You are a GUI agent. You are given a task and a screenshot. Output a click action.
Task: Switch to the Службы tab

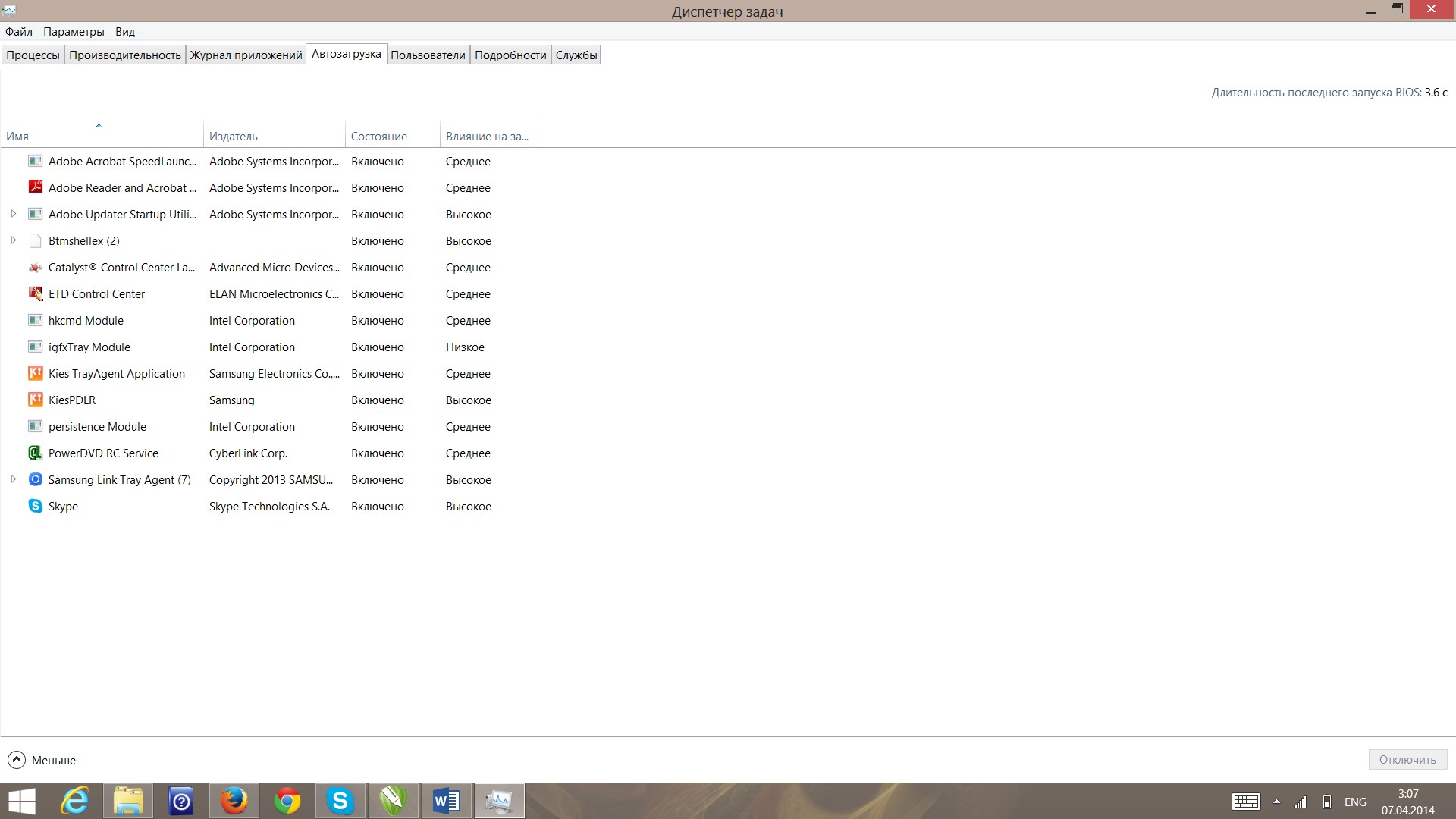click(x=576, y=55)
